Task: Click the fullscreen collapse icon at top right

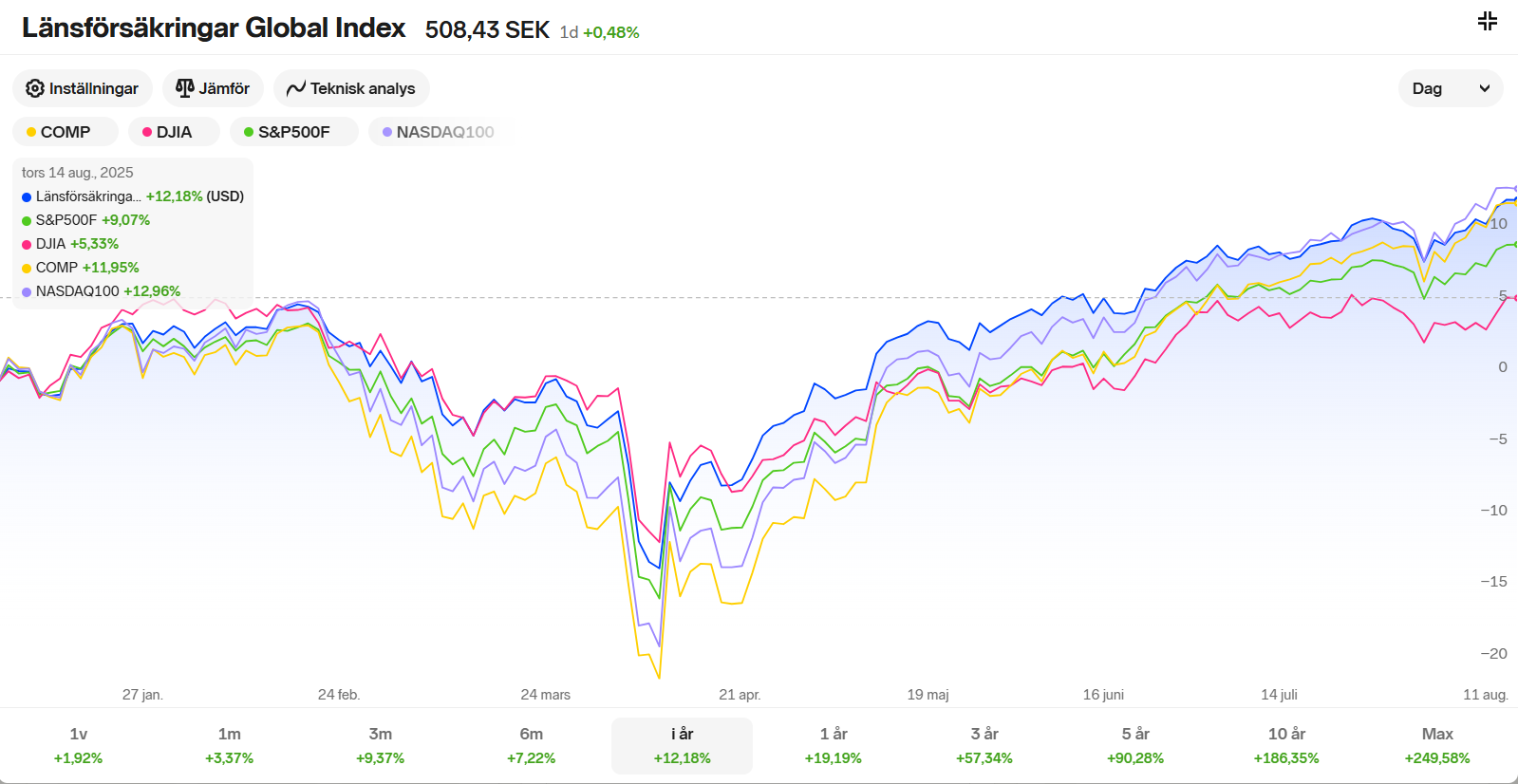Action: (x=1488, y=21)
